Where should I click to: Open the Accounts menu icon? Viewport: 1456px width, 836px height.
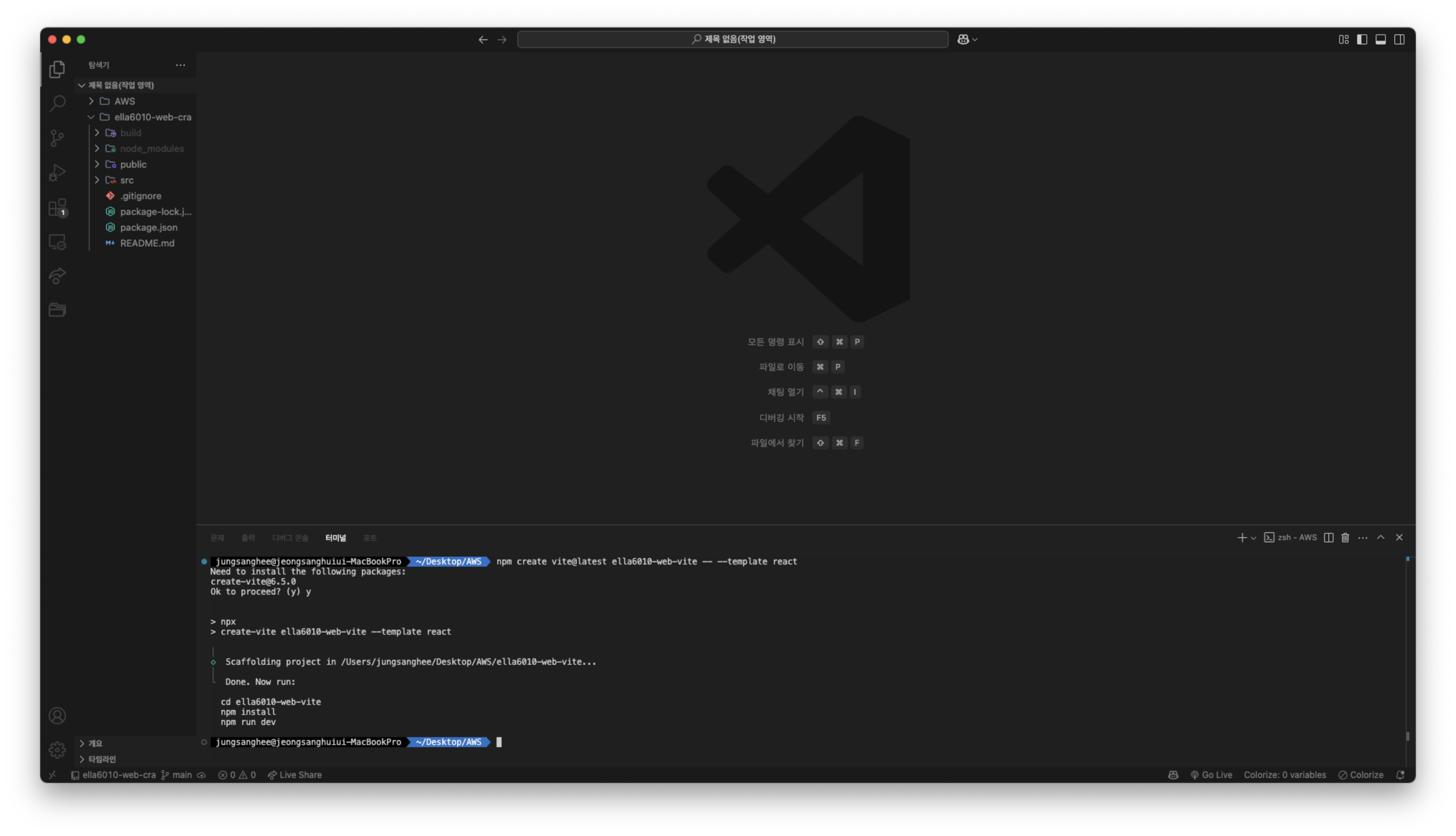tap(57, 715)
